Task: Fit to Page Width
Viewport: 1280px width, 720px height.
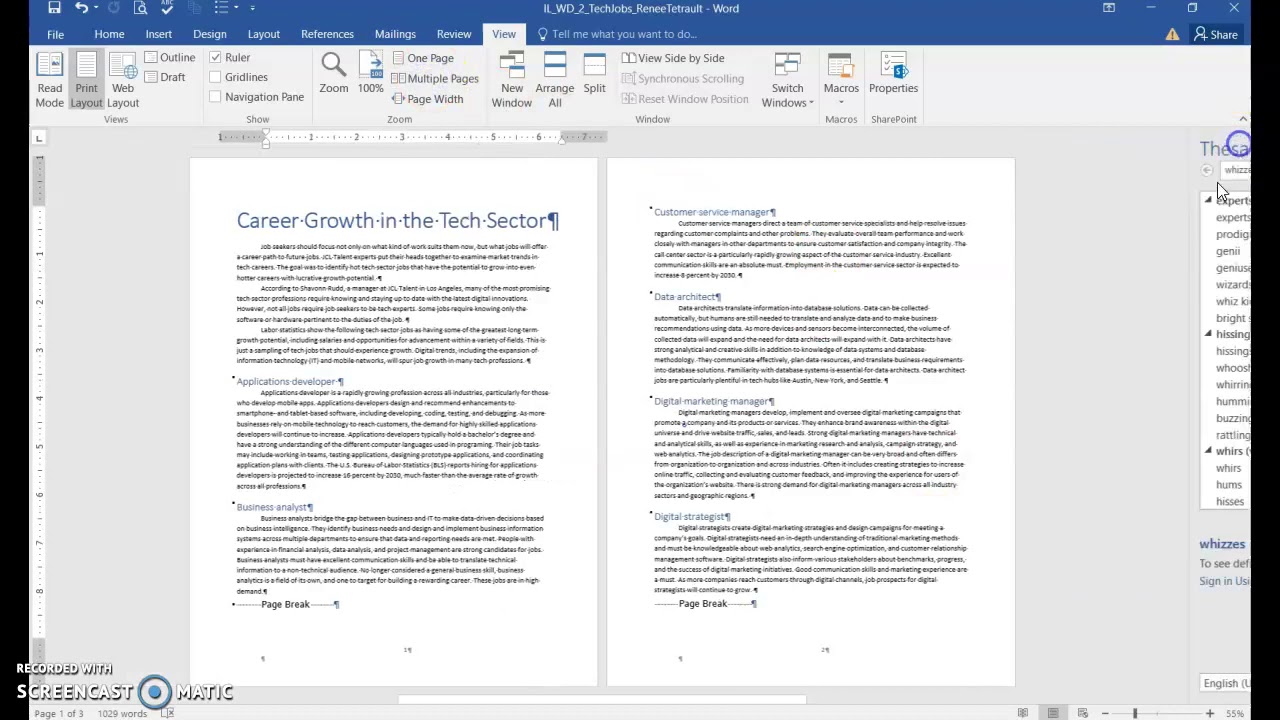Action: [428, 99]
